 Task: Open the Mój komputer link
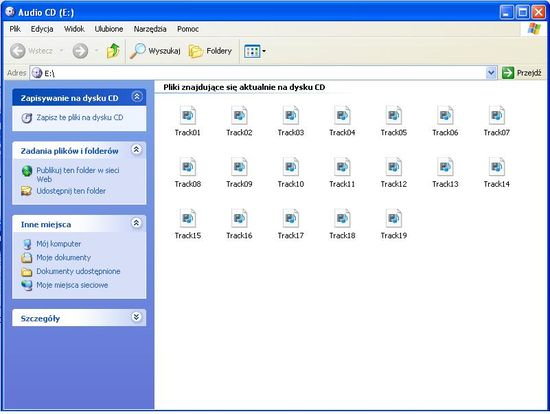point(59,244)
